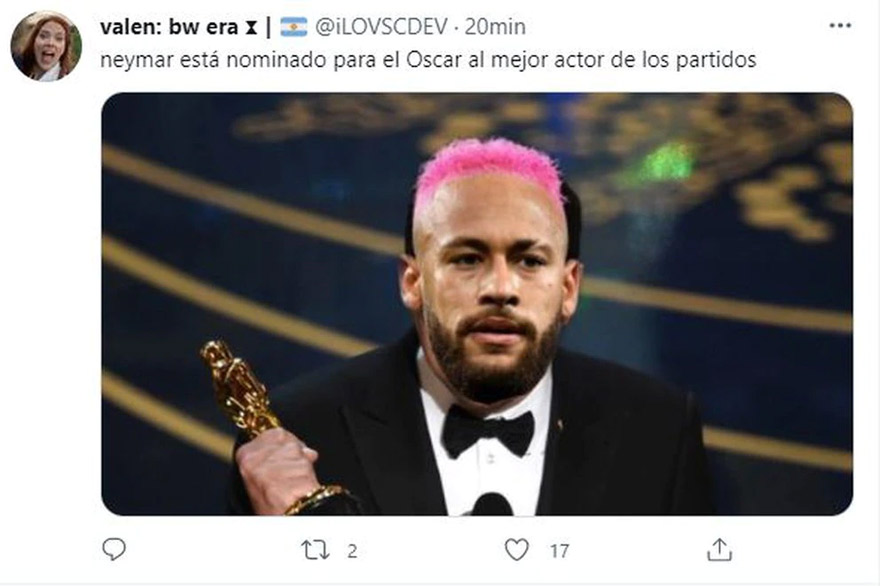Click the black bow tie in the photo

point(487,431)
